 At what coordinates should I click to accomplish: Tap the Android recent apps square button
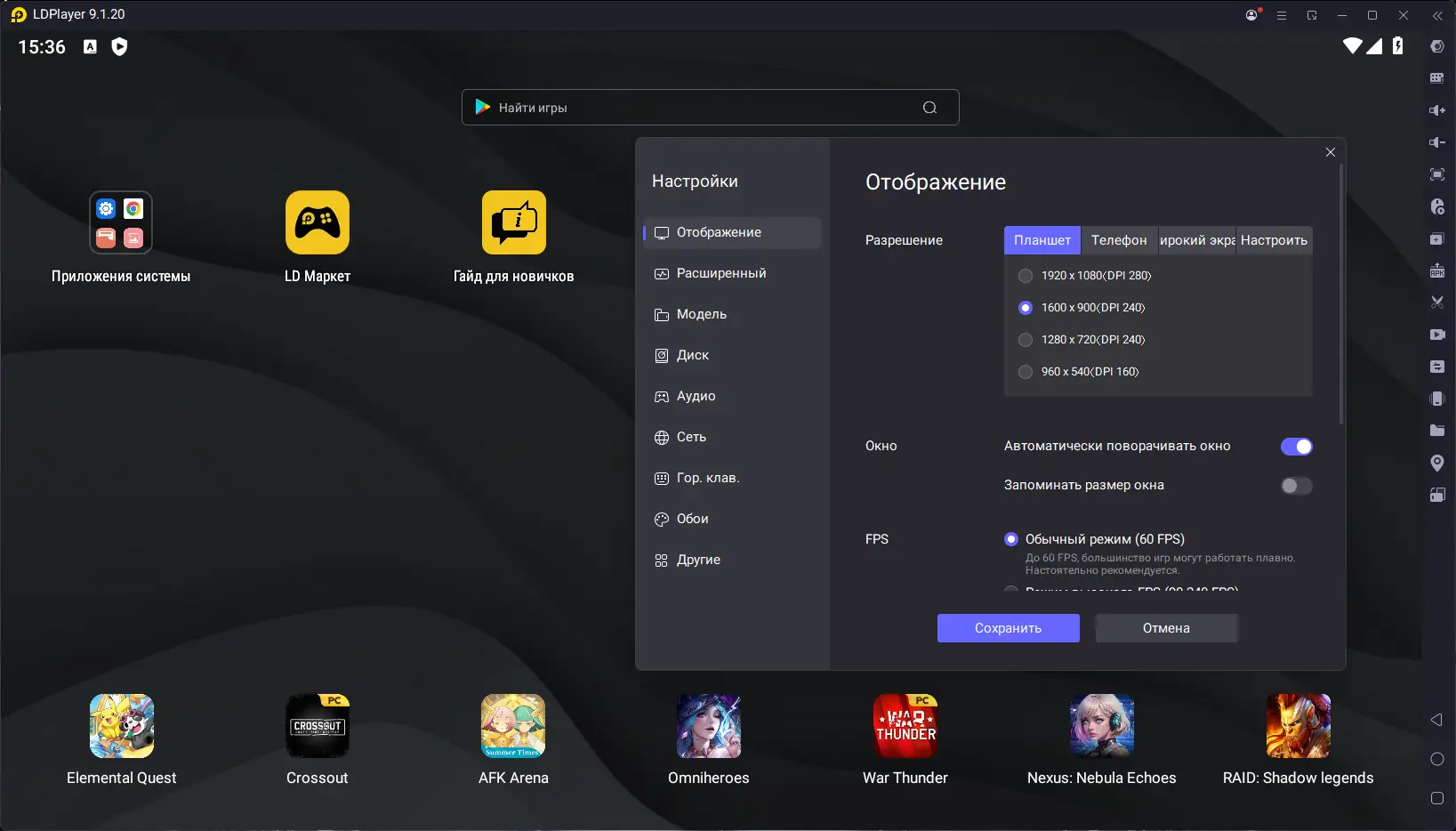pyautogui.click(x=1436, y=798)
